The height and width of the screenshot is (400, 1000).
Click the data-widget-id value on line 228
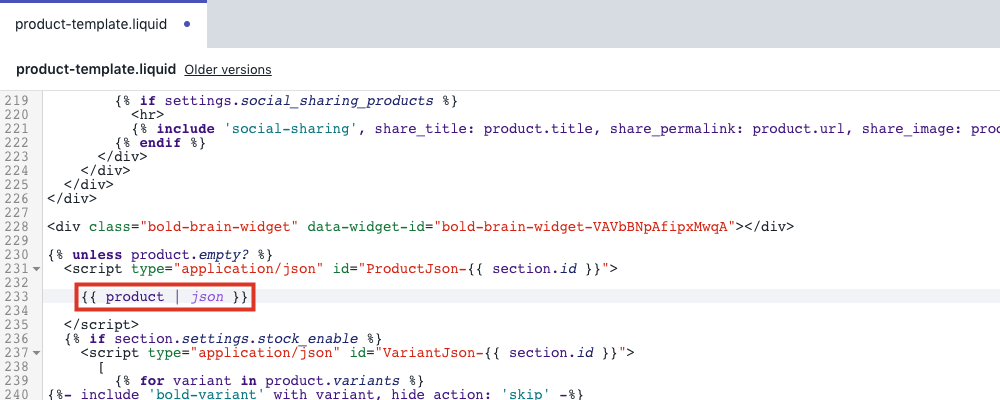(x=585, y=226)
